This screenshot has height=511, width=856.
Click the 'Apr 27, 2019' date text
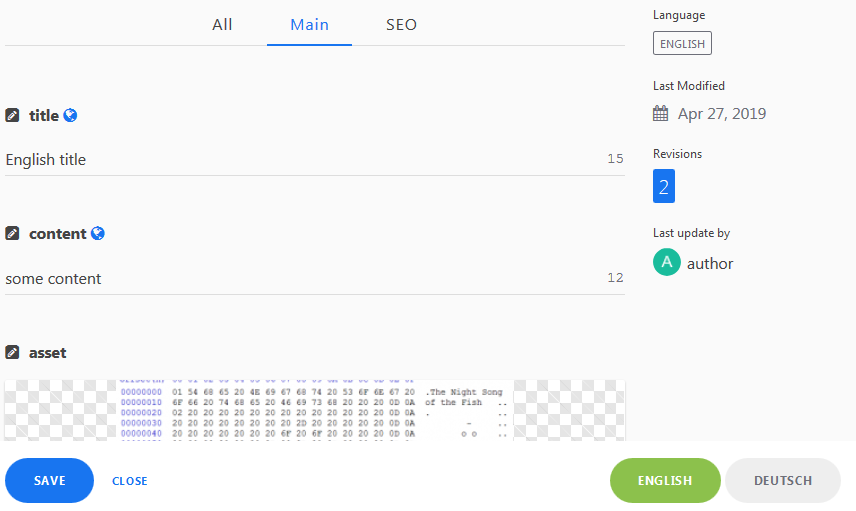click(722, 114)
